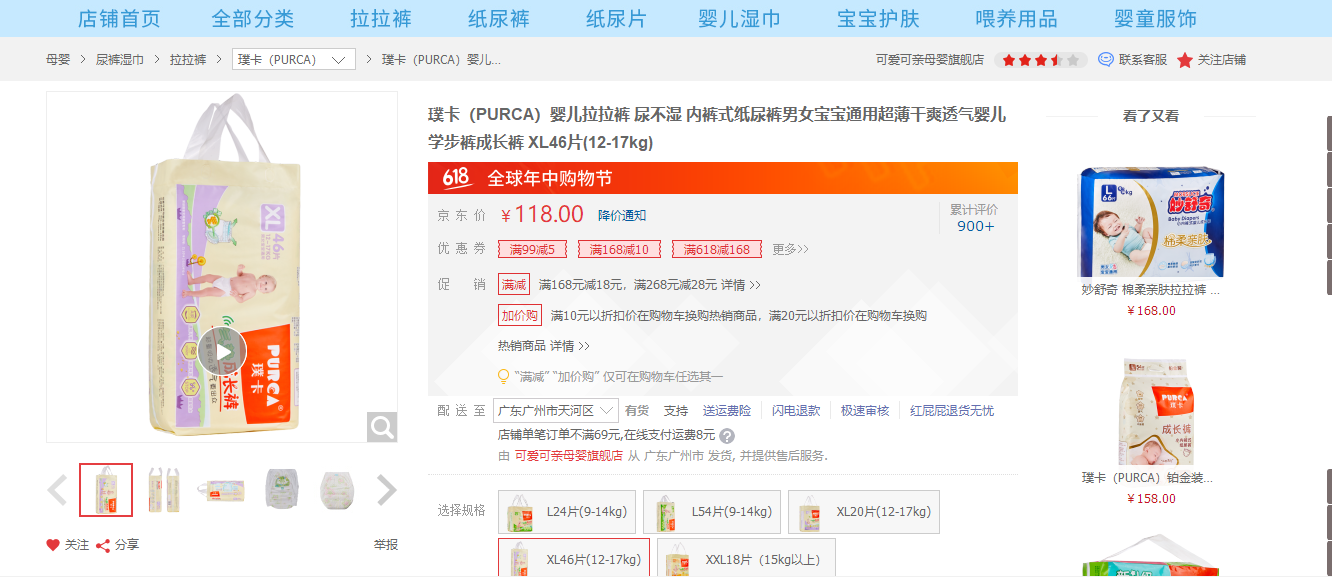Click 降价通知 price drop alert
Viewport: 1332px width, 577px height.
click(622, 215)
